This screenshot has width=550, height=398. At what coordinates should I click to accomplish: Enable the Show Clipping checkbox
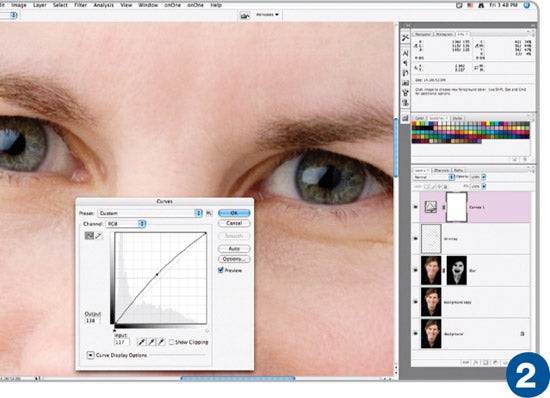pyautogui.click(x=171, y=342)
